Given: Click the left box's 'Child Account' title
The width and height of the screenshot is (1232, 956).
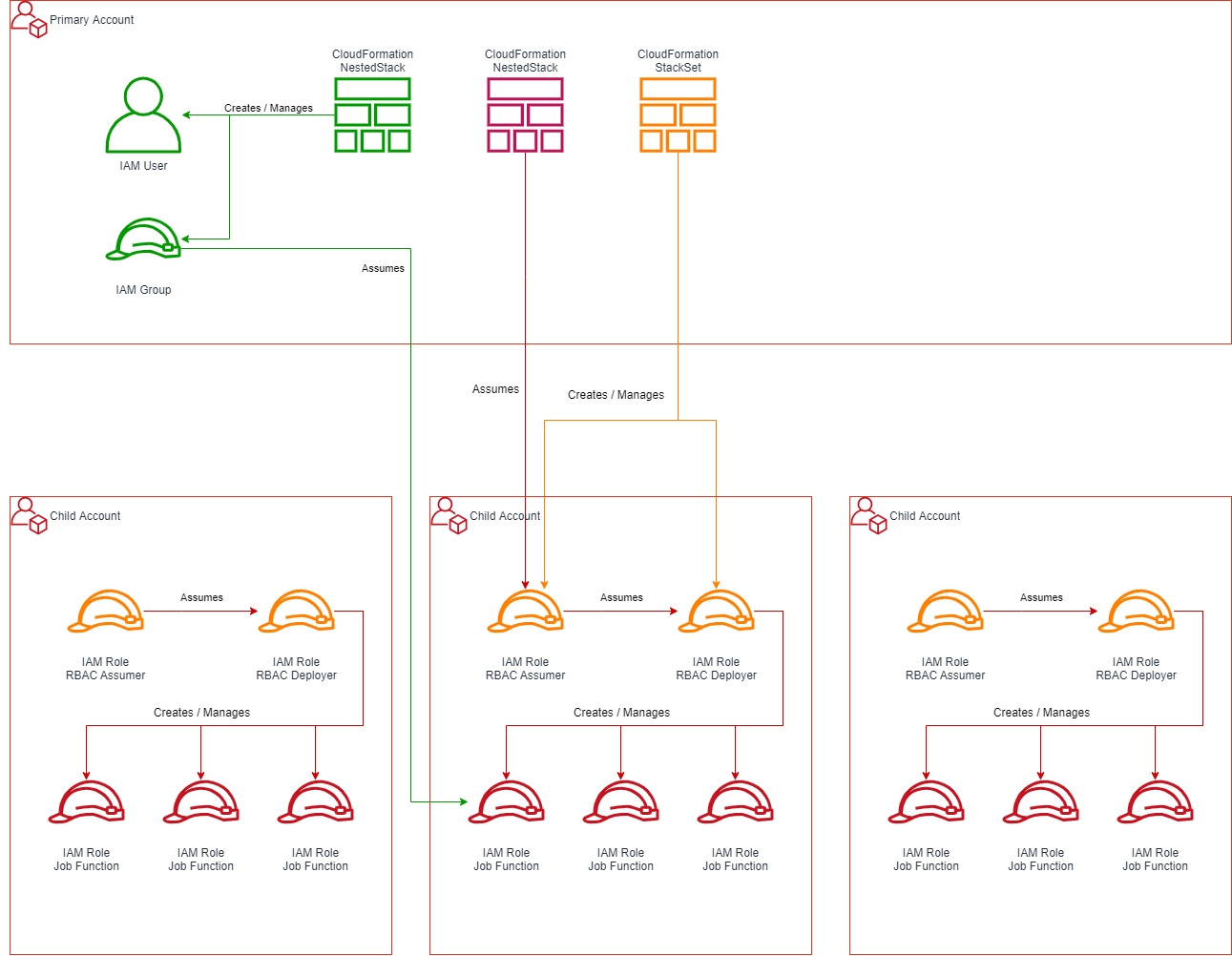Looking at the screenshot, I should click(85, 516).
